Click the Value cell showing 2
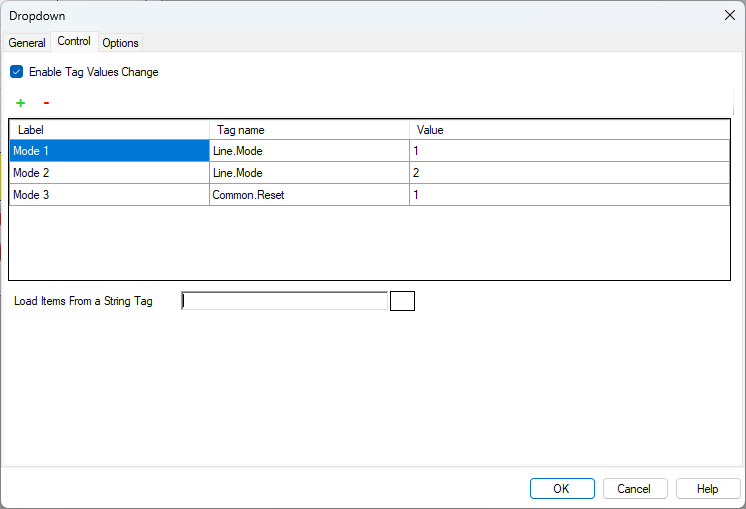The width and height of the screenshot is (746, 509). tap(569, 173)
